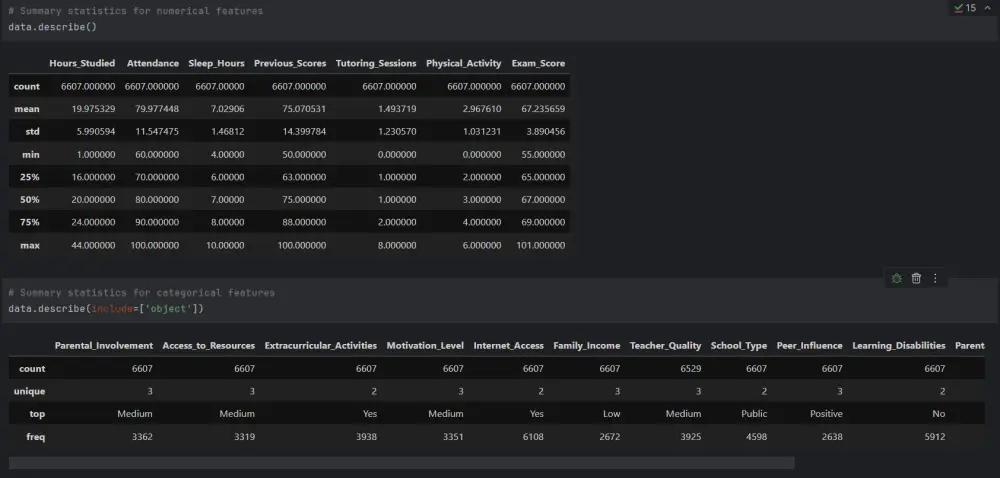Screen dimensions: 1000x478
Task: Click the School_Type column header
Action: [x=739, y=345]
